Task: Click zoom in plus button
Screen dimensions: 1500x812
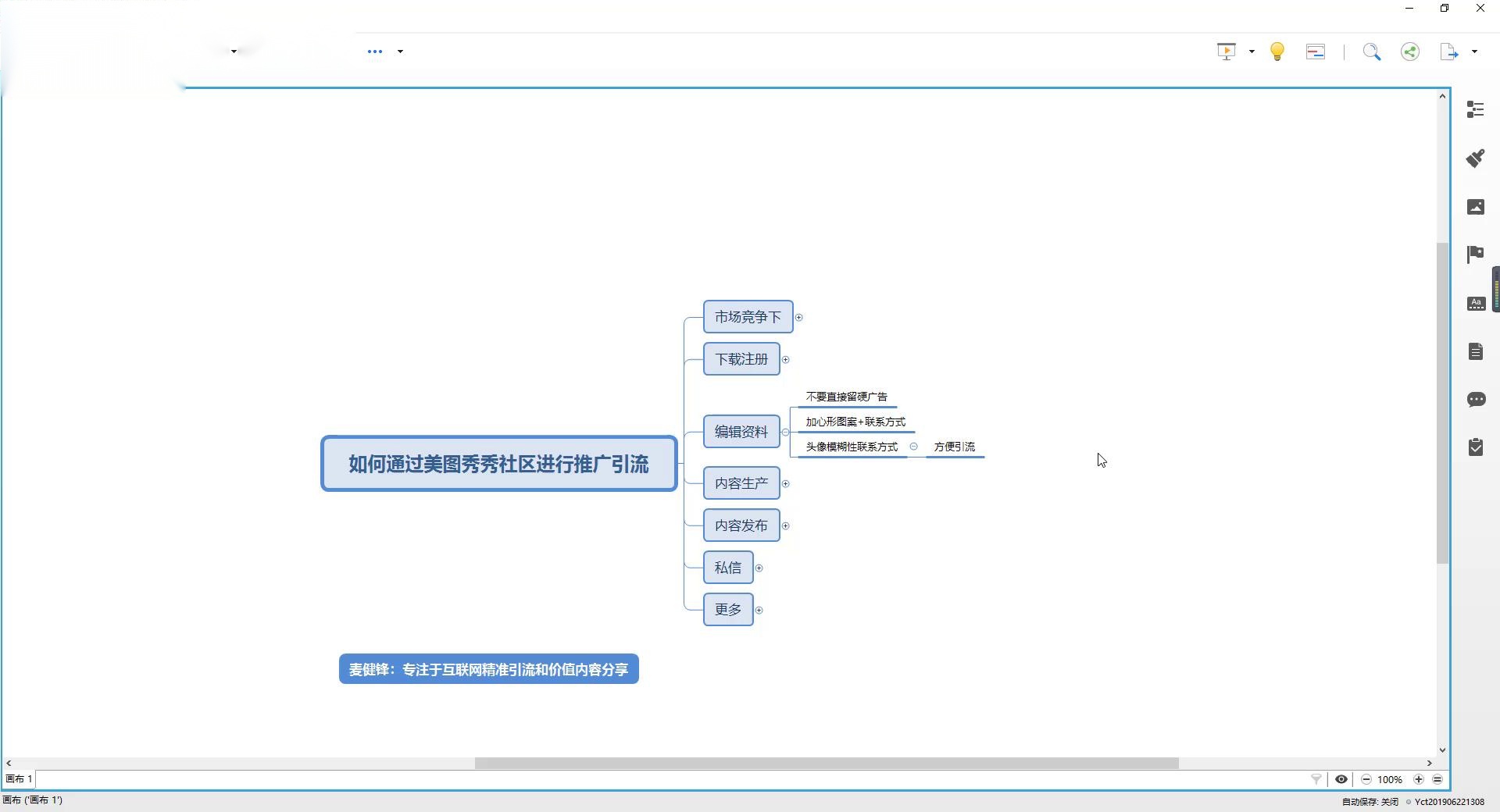Action: pos(1419,779)
